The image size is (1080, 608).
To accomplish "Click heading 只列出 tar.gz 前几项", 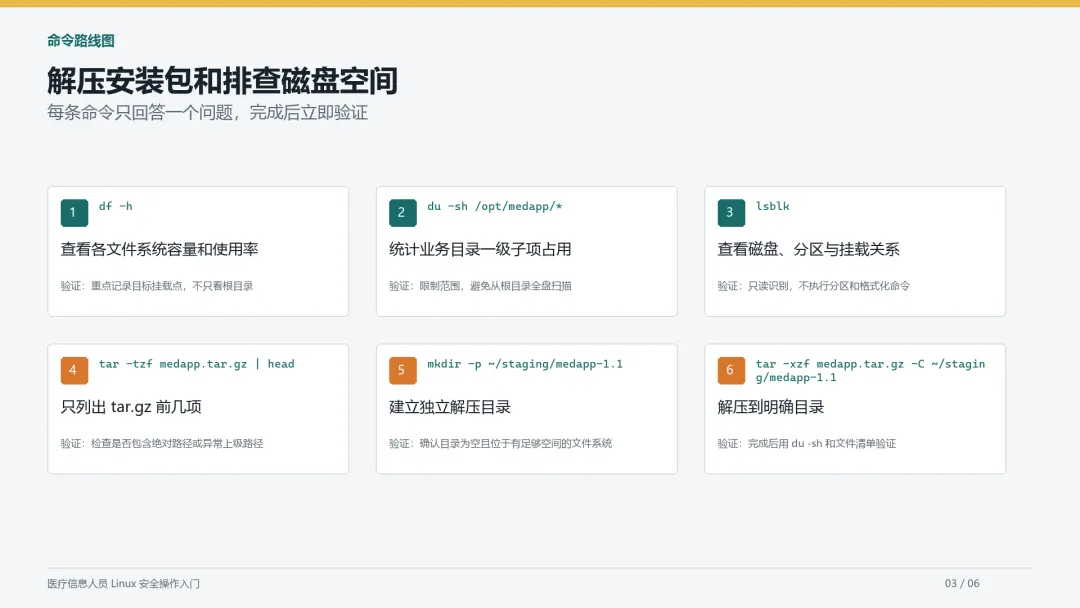I will pyautogui.click(x=131, y=407).
